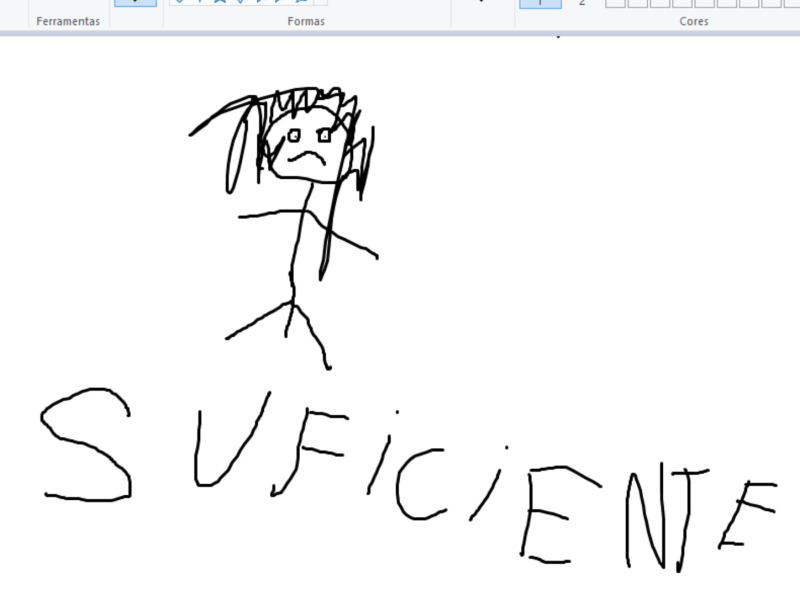800x600 pixels.
Task: Open the ribbon dropdown arrow above Cores
Action: tap(556, 36)
